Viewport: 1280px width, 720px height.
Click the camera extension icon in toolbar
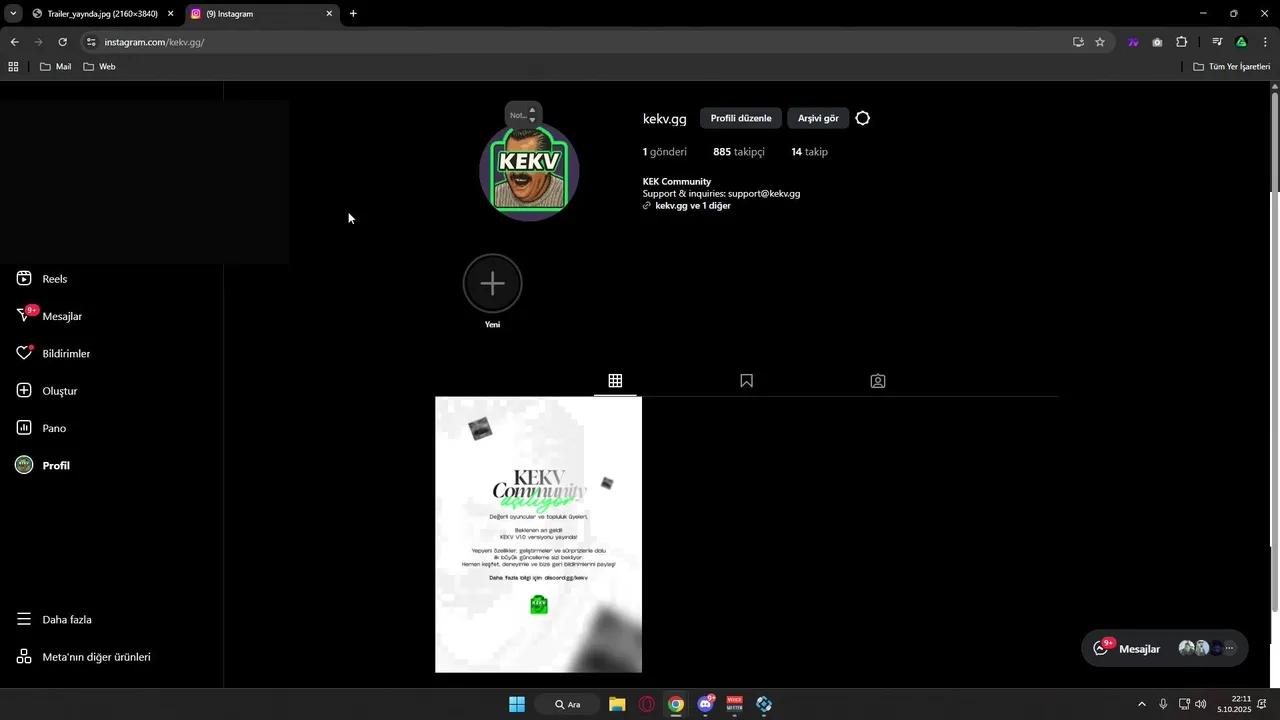1157,42
